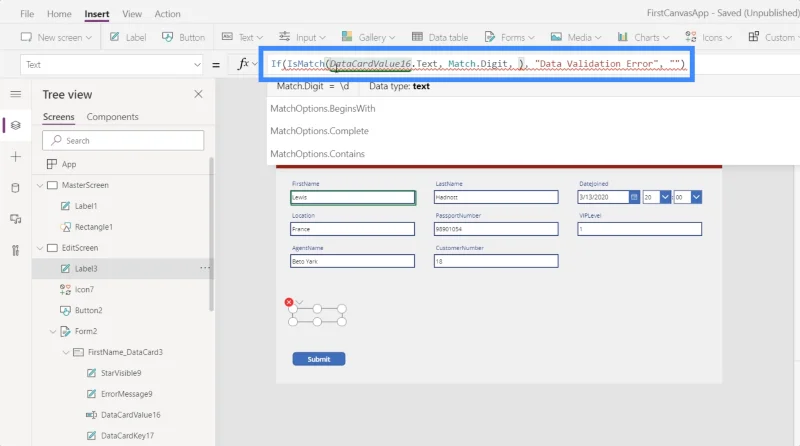The width and height of the screenshot is (800, 446).
Task: Open the property selector dropdown showing Text
Action: [x=112, y=65]
